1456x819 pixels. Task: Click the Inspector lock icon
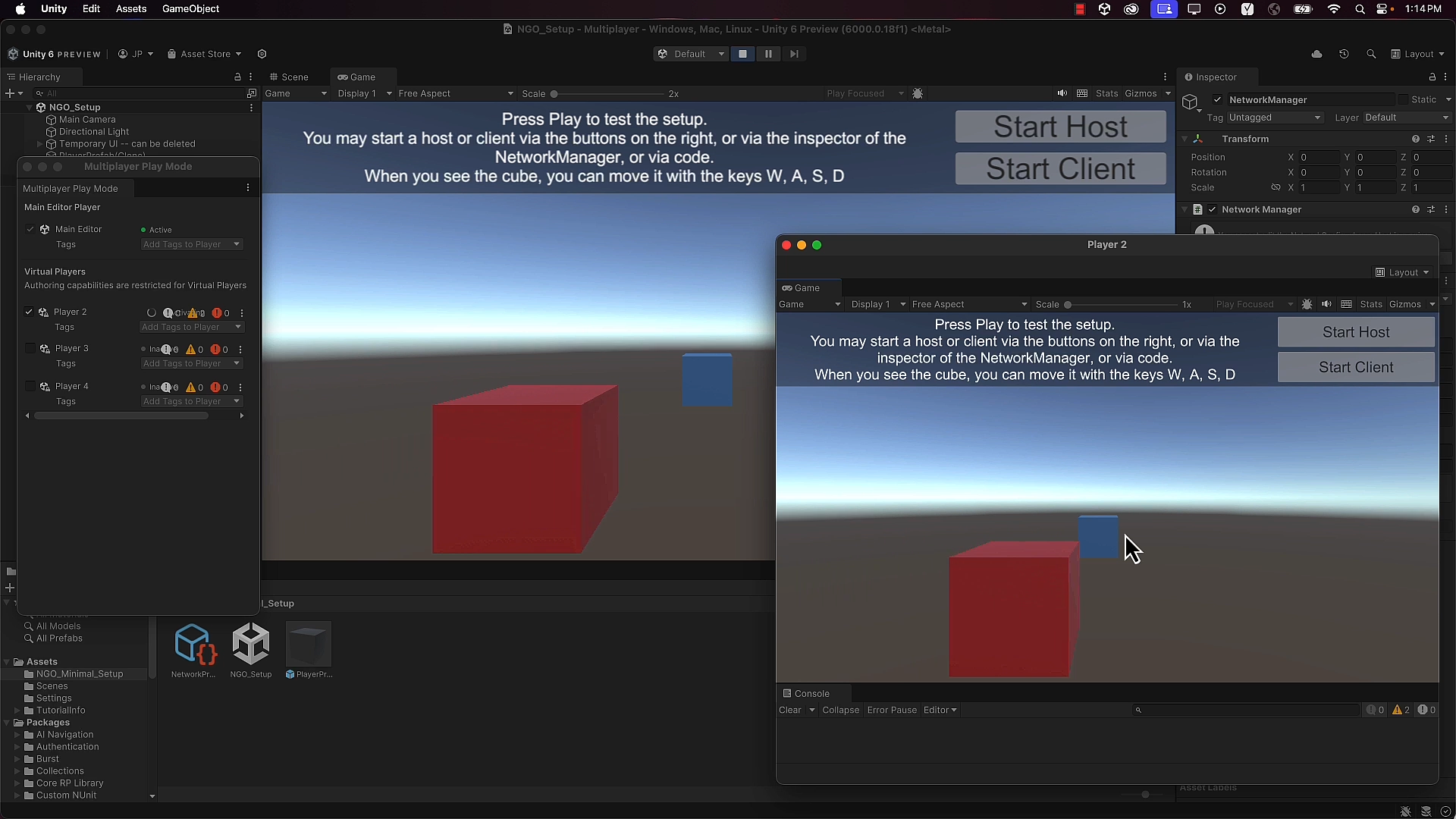point(1432,77)
